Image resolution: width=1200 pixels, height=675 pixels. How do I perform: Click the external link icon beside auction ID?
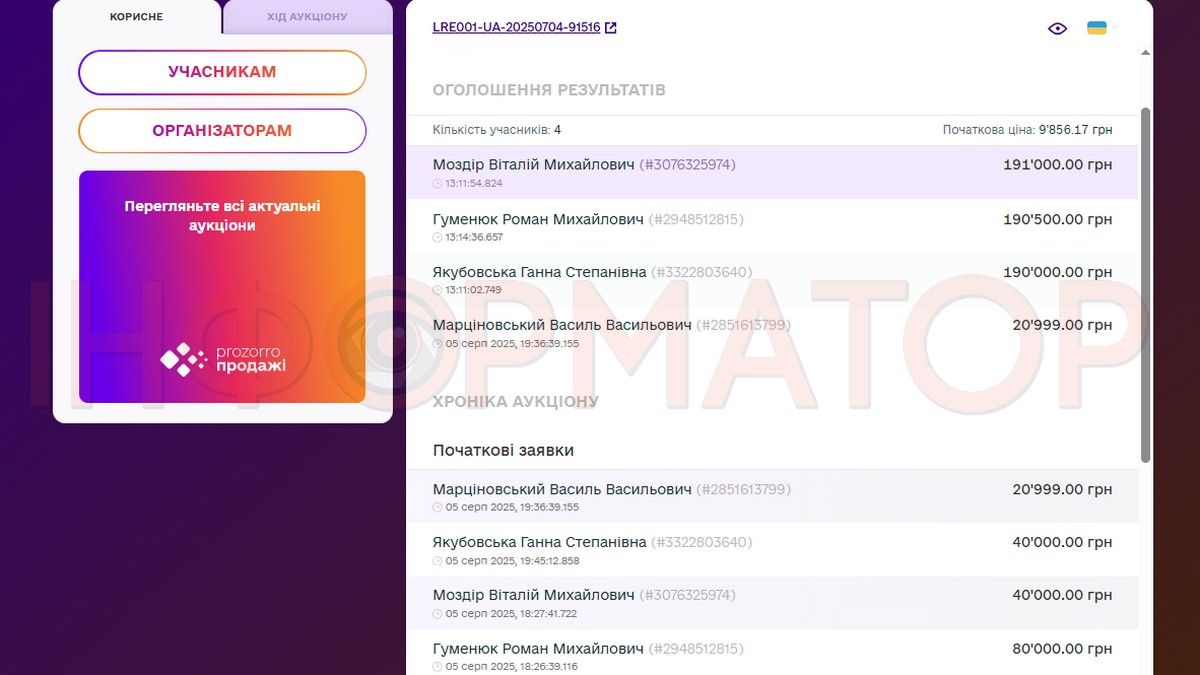pos(611,28)
